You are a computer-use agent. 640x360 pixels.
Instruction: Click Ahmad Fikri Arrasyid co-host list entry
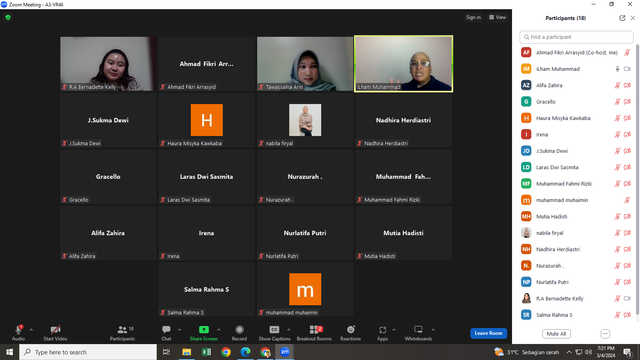pyautogui.click(x=576, y=53)
